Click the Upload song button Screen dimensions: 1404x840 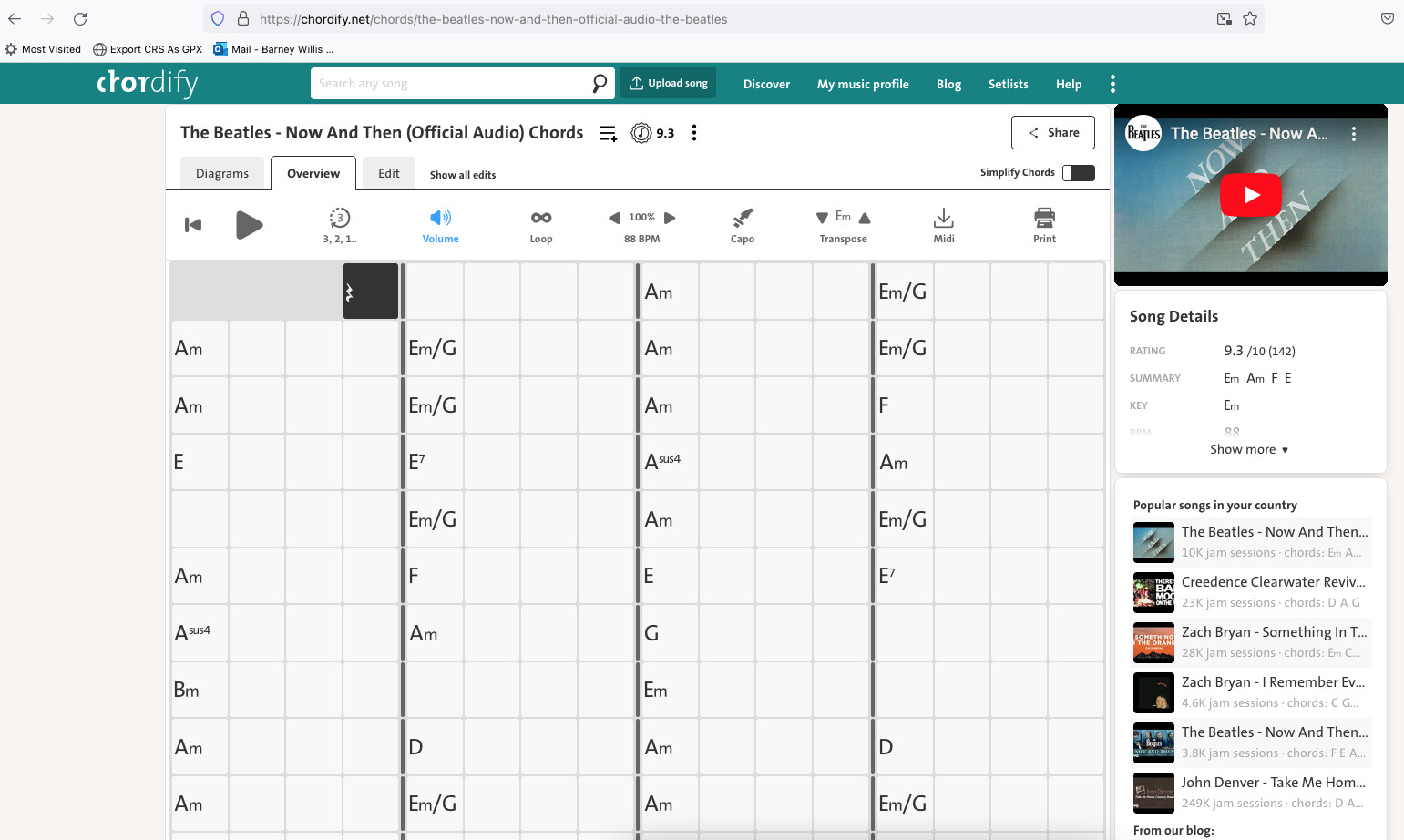click(669, 83)
